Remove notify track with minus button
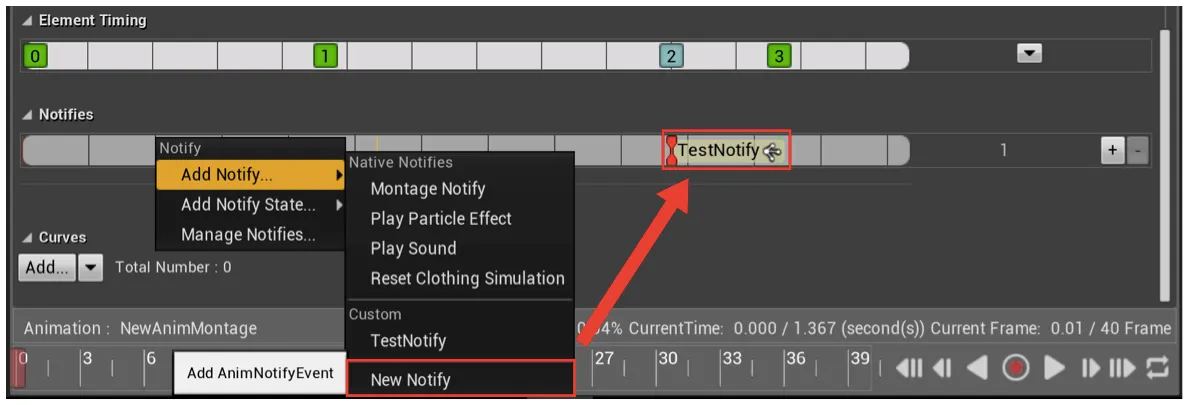This screenshot has width=1191, height=405. [1137, 150]
